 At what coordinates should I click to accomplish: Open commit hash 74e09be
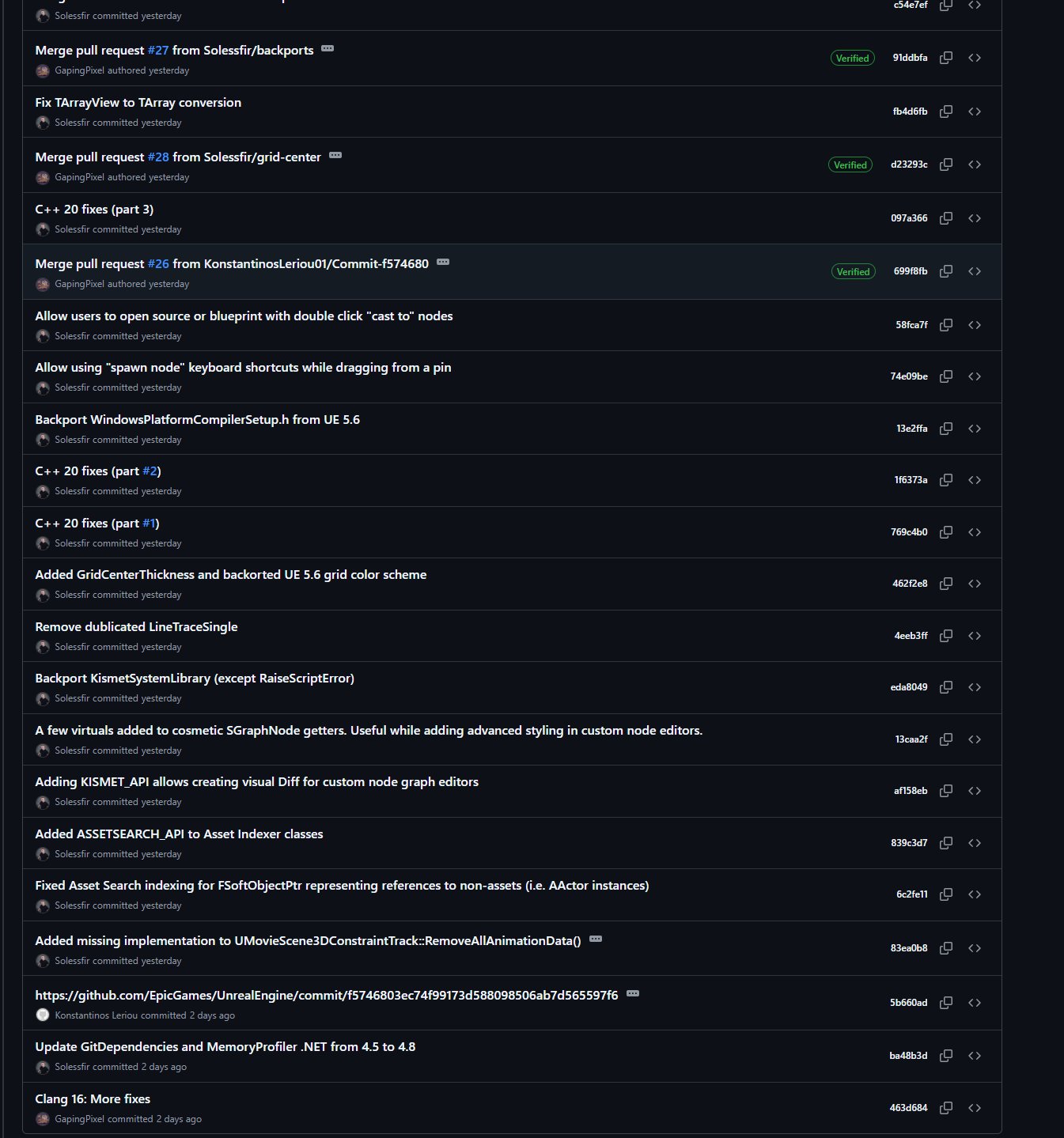[908, 376]
